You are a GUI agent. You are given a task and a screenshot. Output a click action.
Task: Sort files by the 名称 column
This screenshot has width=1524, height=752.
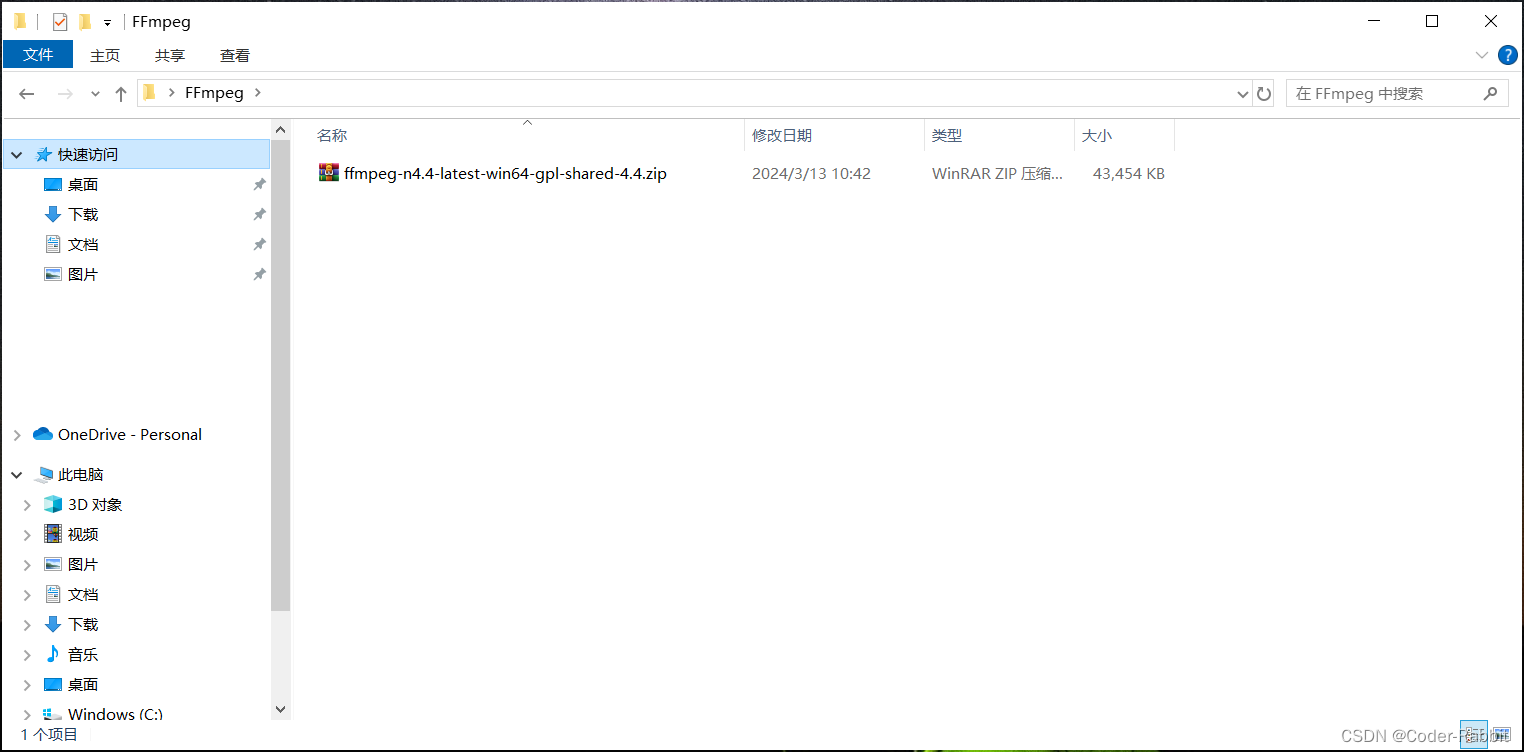pos(331,135)
